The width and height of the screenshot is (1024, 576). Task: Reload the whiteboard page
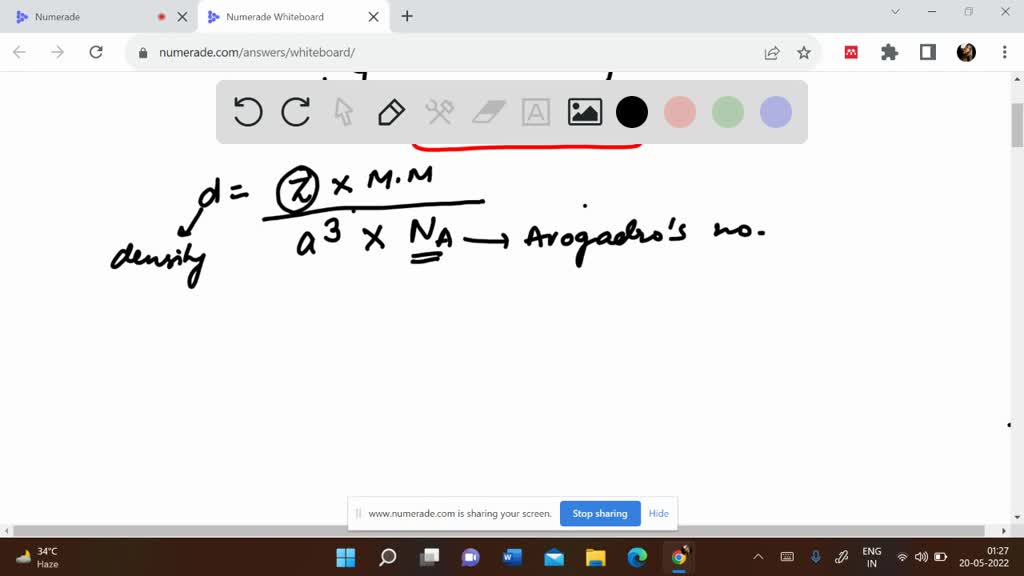[96, 53]
